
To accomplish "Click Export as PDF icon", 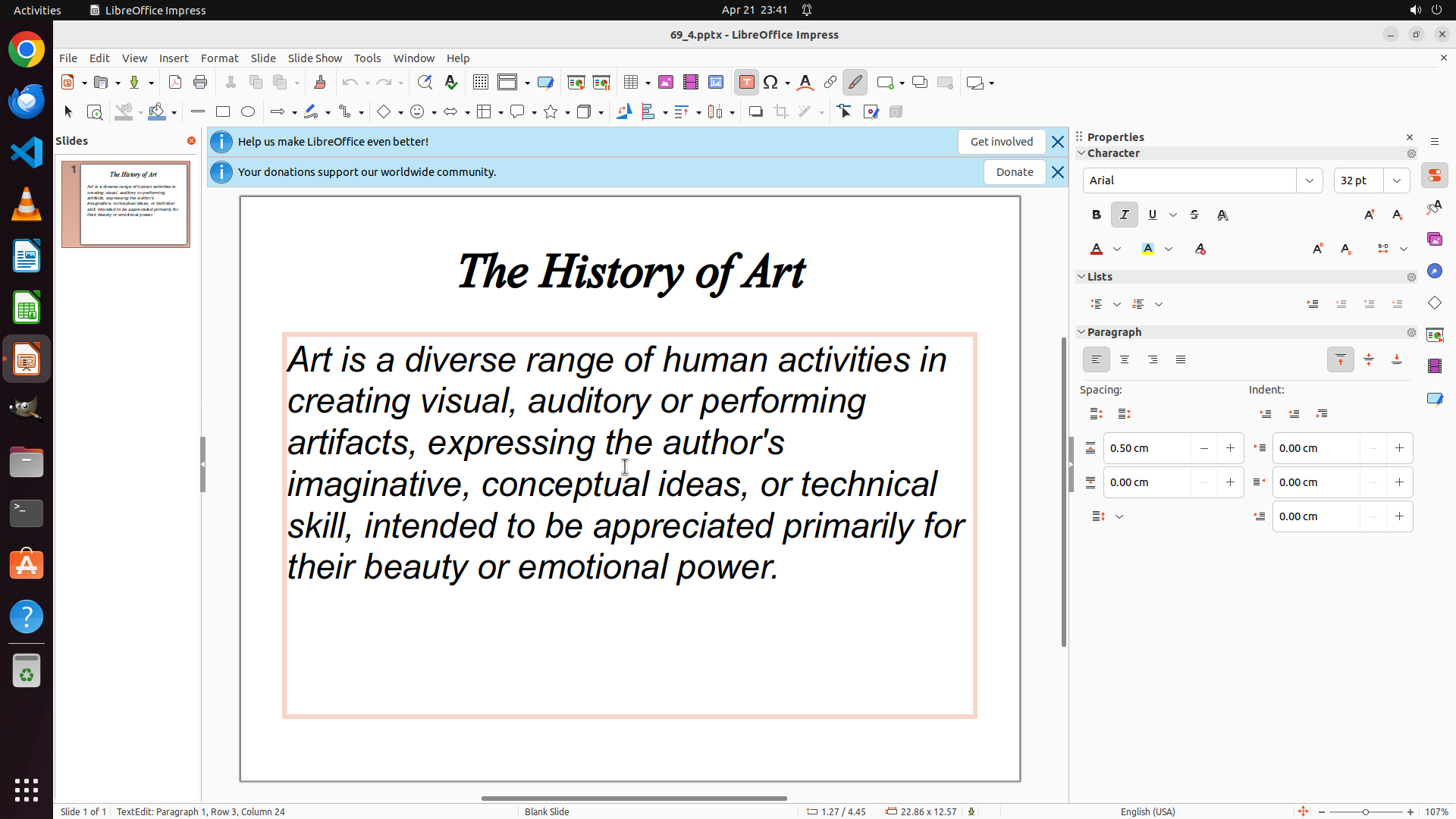I will [175, 83].
